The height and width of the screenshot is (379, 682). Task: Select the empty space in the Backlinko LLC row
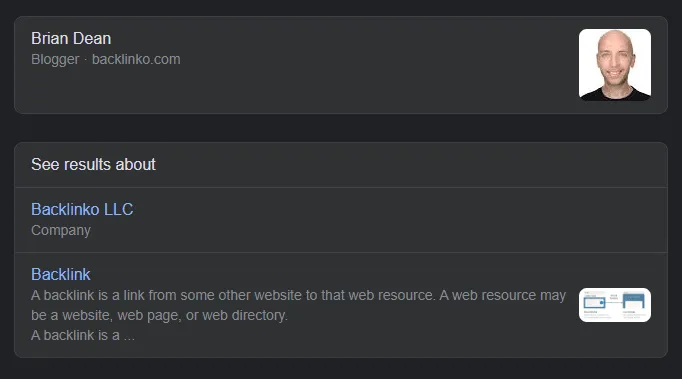[x=391, y=220]
